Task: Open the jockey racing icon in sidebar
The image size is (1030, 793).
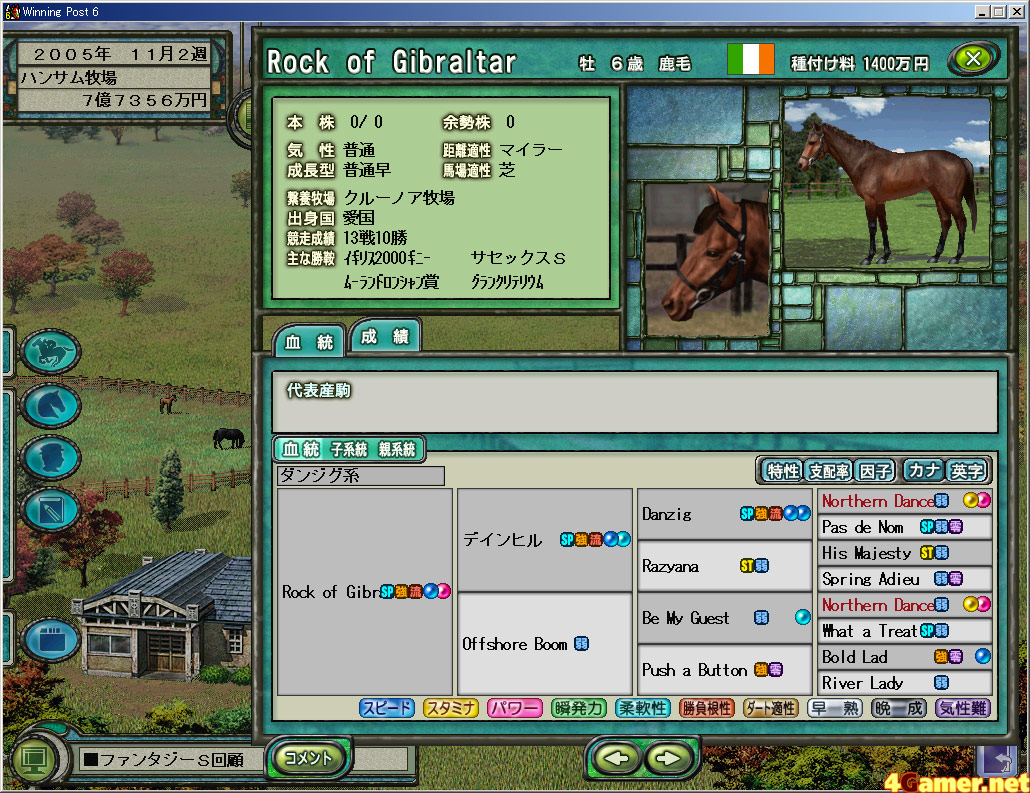Action: [x=51, y=352]
